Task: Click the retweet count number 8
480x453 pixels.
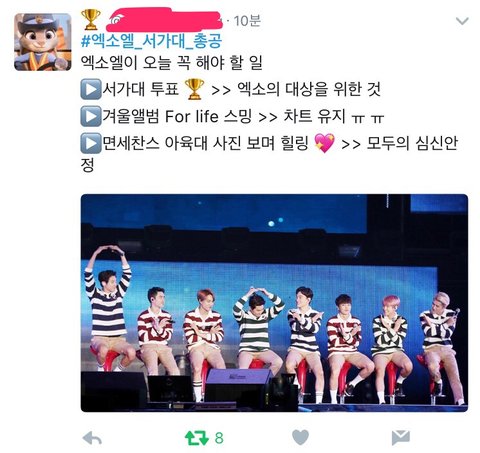Action: point(219,438)
